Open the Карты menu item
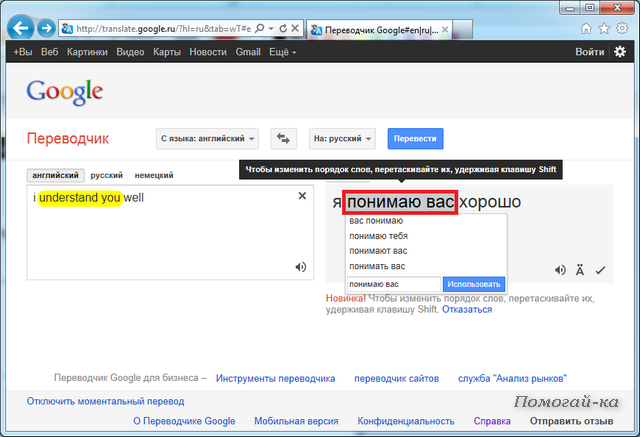Image resolution: width=640 pixels, height=437 pixels. pos(167,52)
